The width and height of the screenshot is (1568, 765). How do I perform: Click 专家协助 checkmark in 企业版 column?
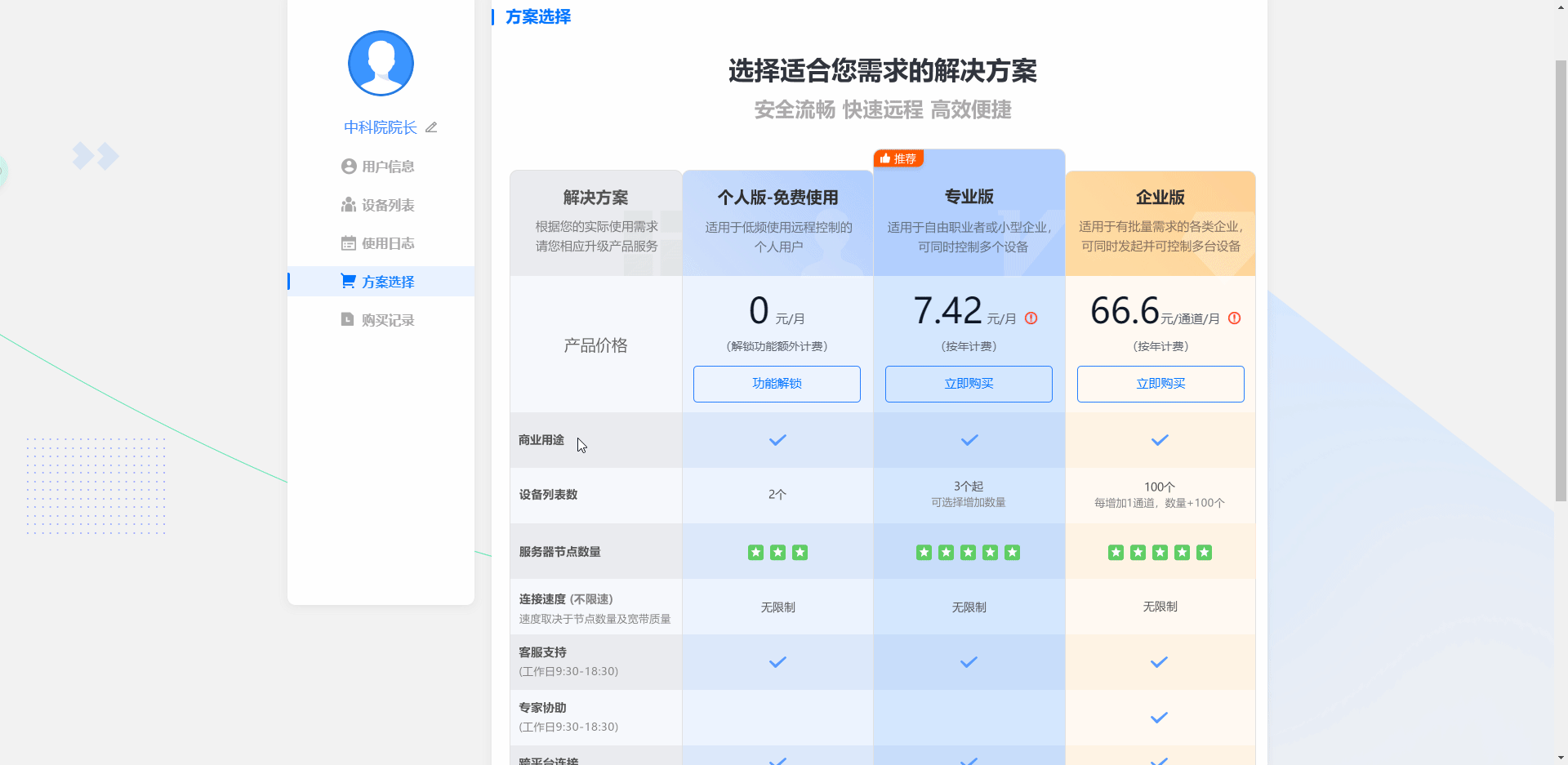pos(1159,718)
